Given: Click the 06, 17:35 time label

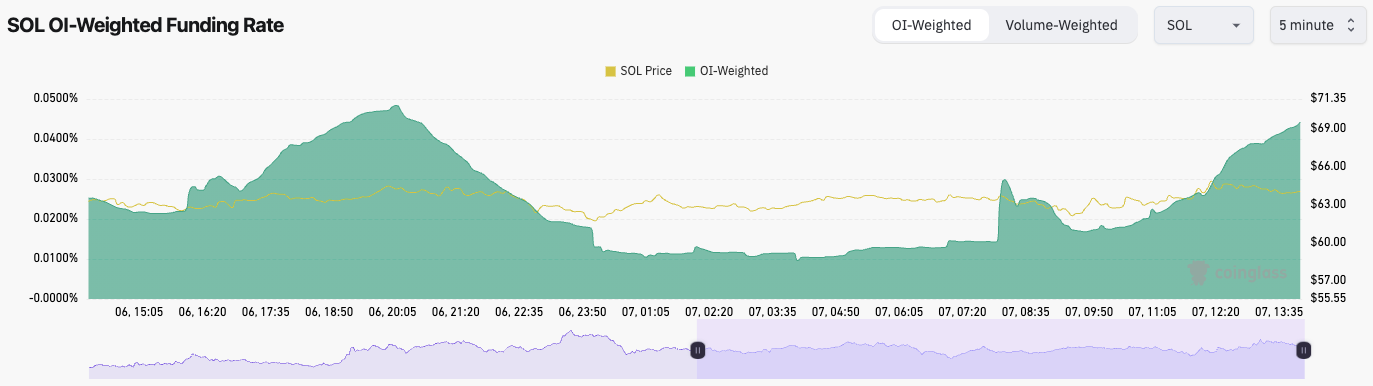Looking at the screenshot, I should pos(266,312).
